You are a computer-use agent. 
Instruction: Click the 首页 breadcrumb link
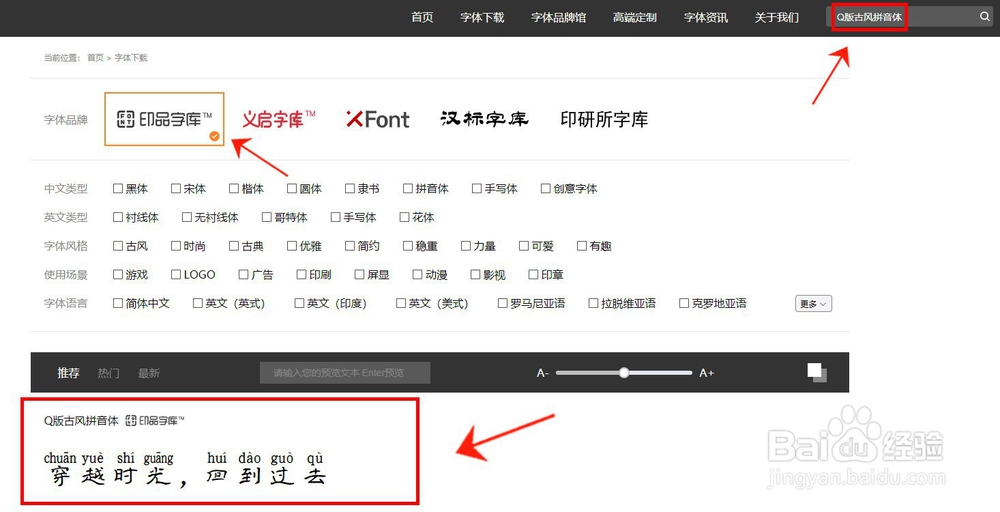[x=96, y=57]
